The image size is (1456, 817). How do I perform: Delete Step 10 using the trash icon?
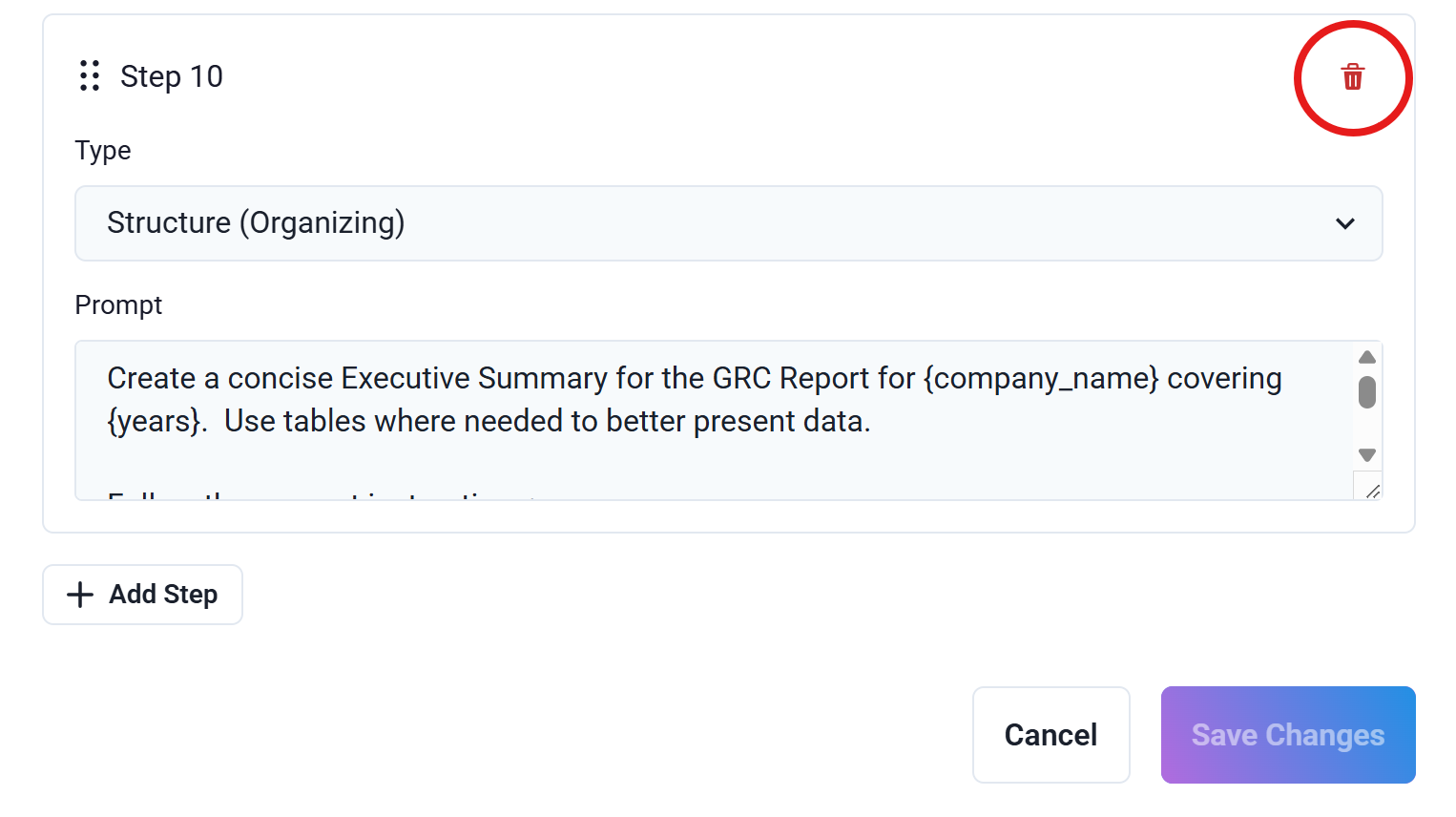1352,77
